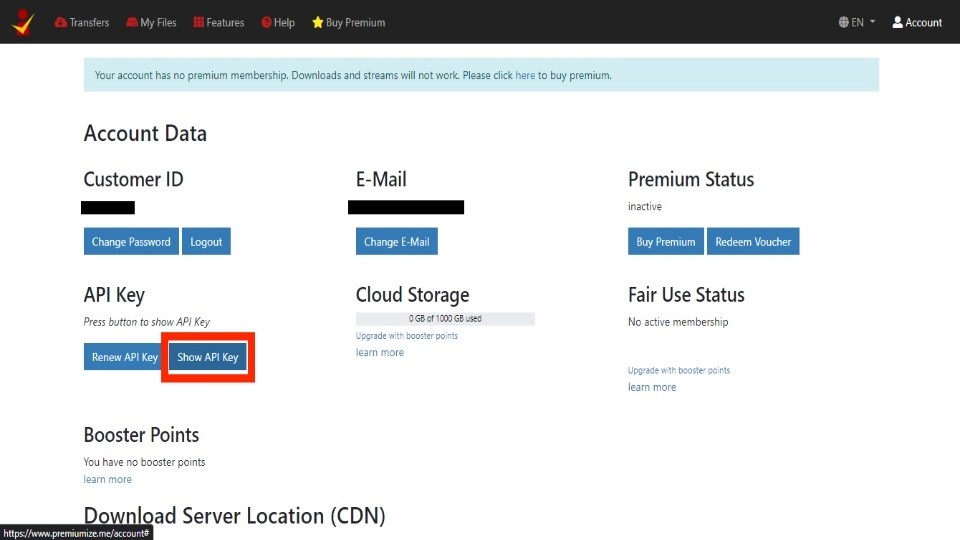The image size is (960, 540).
Task: Click the 'Account Data' heading
Action: tap(145, 133)
